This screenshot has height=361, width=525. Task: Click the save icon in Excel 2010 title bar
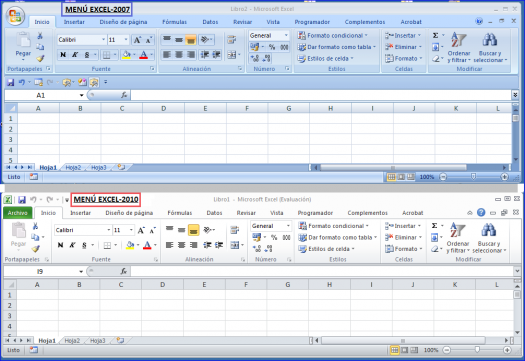tap(22, 200)
